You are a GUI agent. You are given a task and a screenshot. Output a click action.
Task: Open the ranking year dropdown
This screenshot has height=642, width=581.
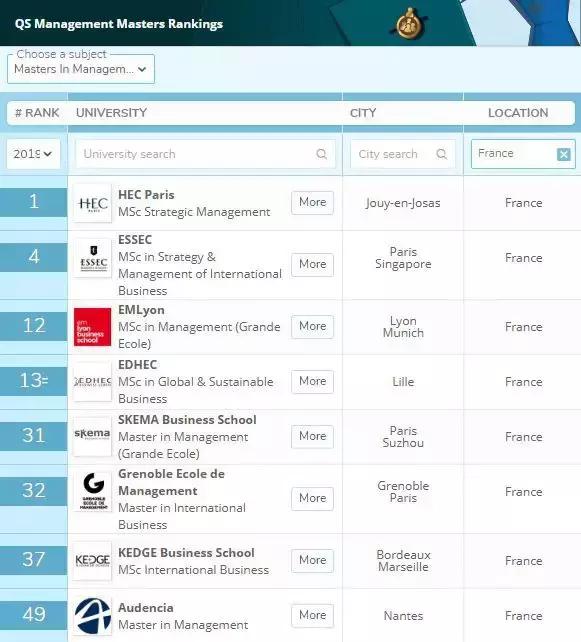click(x=33, y=154)
